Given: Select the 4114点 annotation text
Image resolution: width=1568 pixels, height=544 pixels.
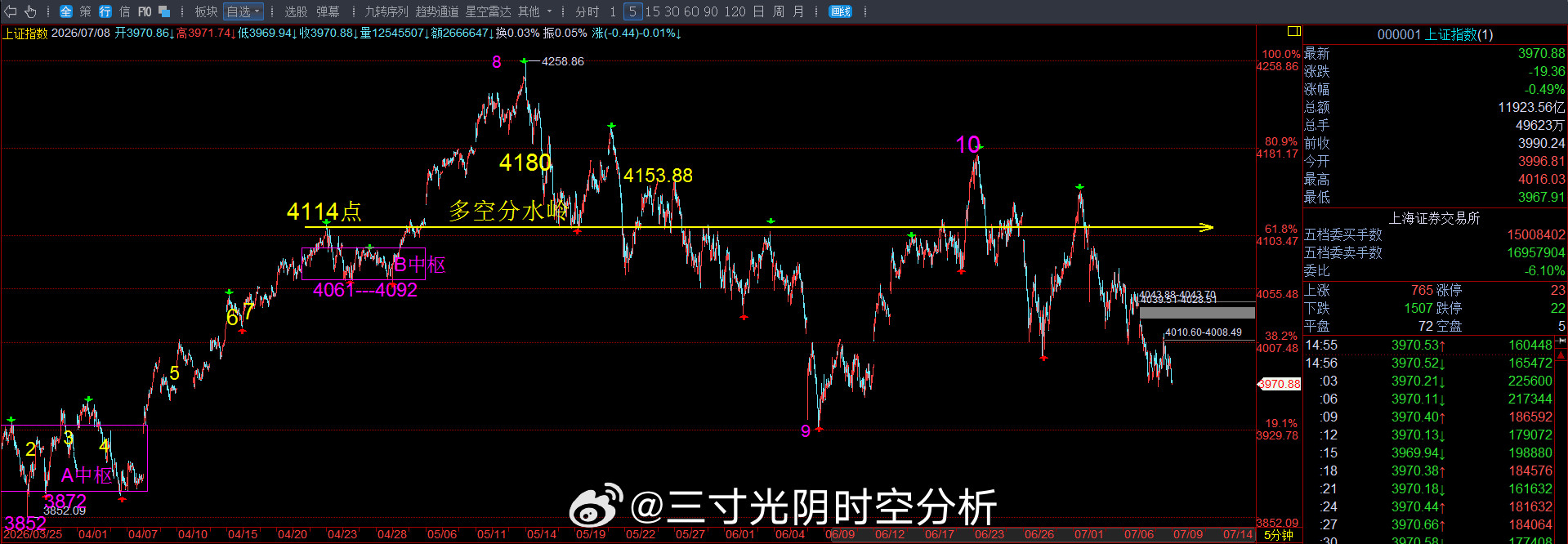Looking at the screenshot, I should [324, 212].
